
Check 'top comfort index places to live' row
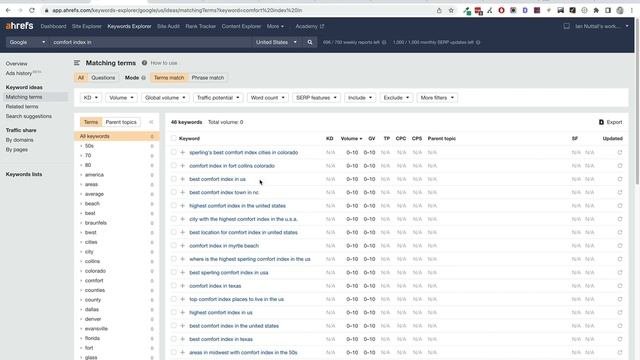[x=173, y=299]
